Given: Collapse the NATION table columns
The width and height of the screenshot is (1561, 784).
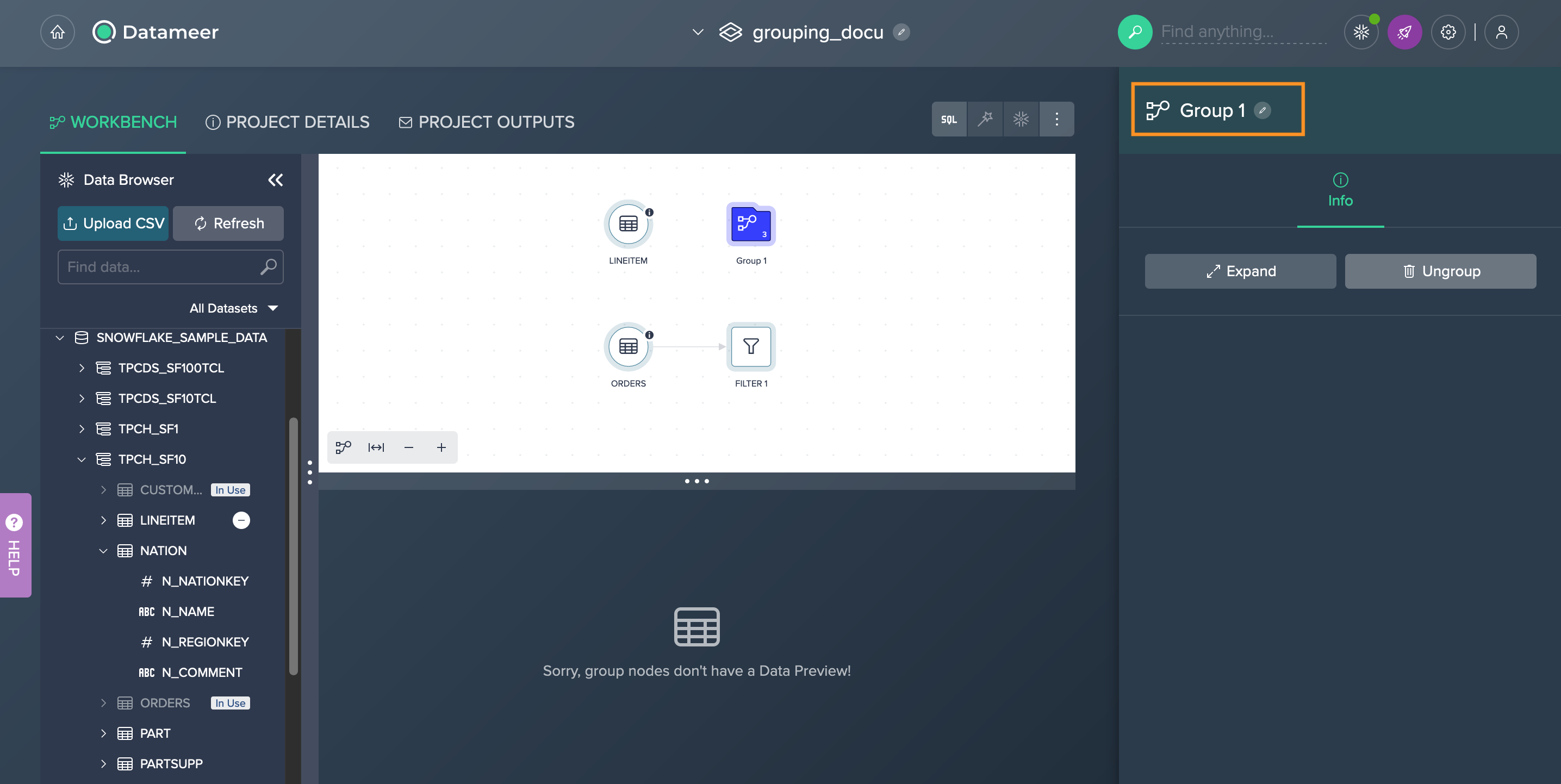Looking at the screenshot, I should click(103, 551).
